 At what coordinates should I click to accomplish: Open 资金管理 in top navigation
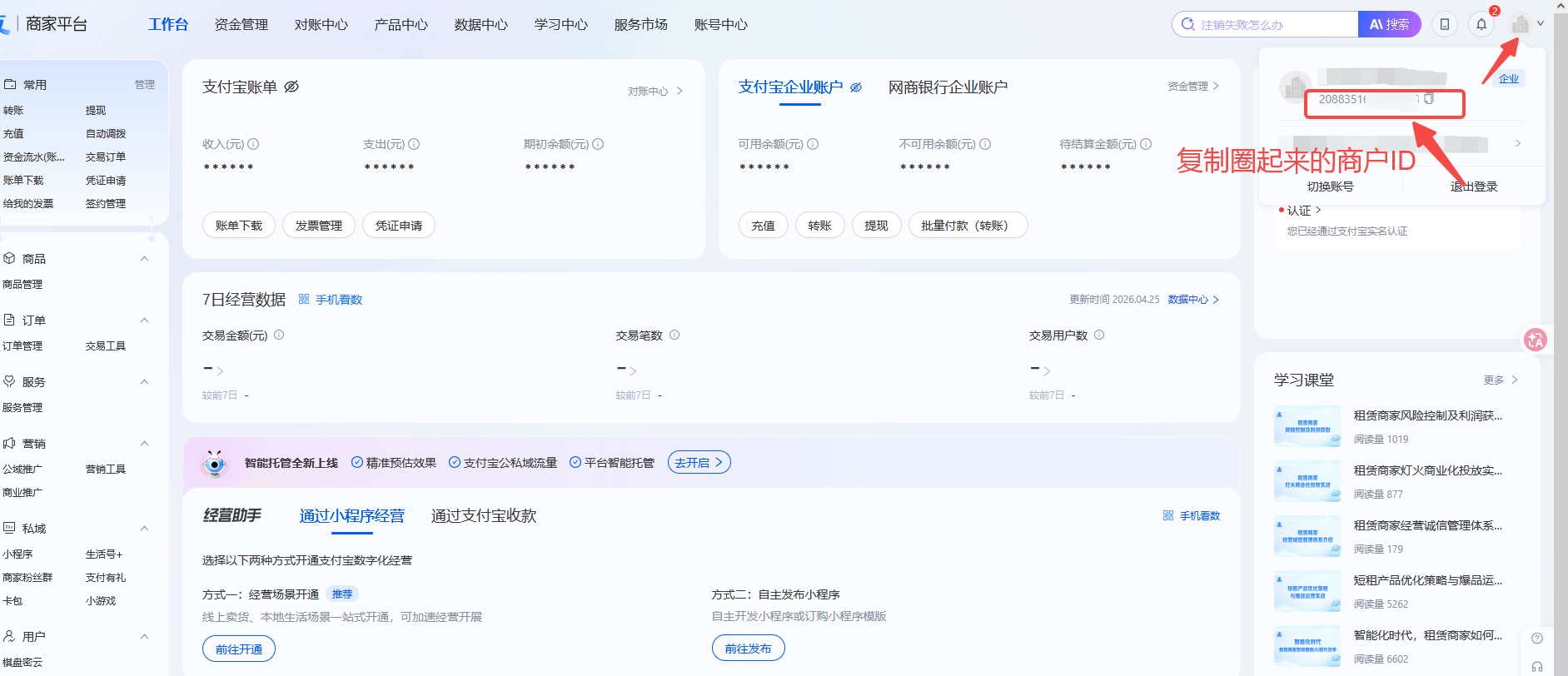point(241,25)
